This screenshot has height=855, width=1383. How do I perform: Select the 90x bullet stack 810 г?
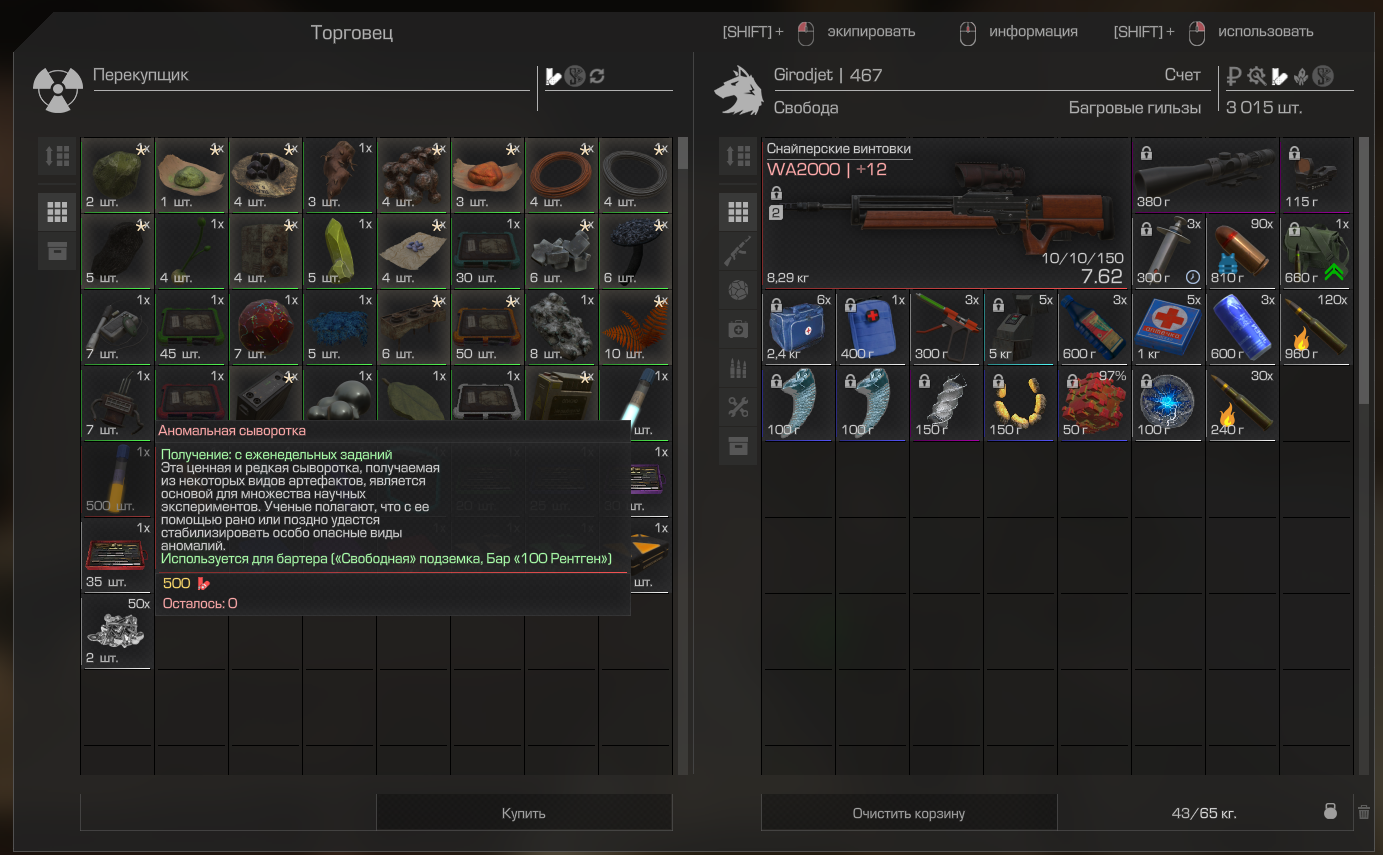click(x=1243, y=251)
